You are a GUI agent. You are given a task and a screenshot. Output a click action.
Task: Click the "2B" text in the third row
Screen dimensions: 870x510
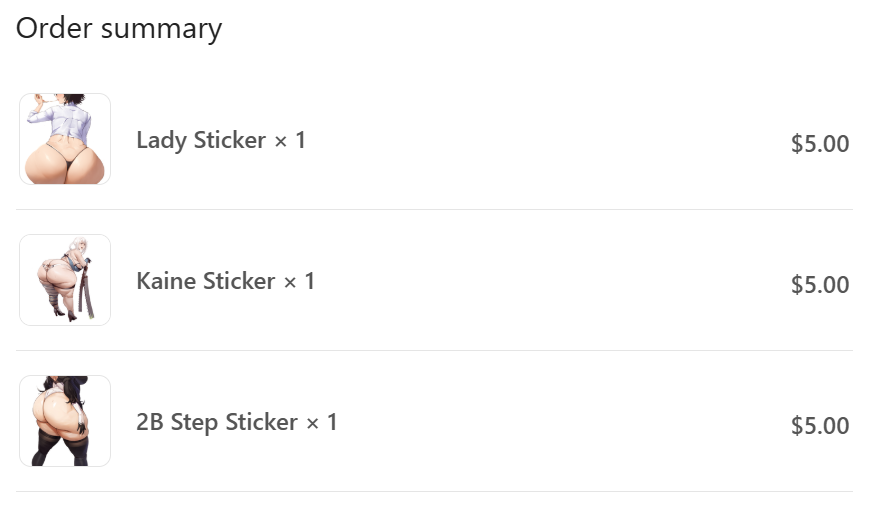[150, 422]
